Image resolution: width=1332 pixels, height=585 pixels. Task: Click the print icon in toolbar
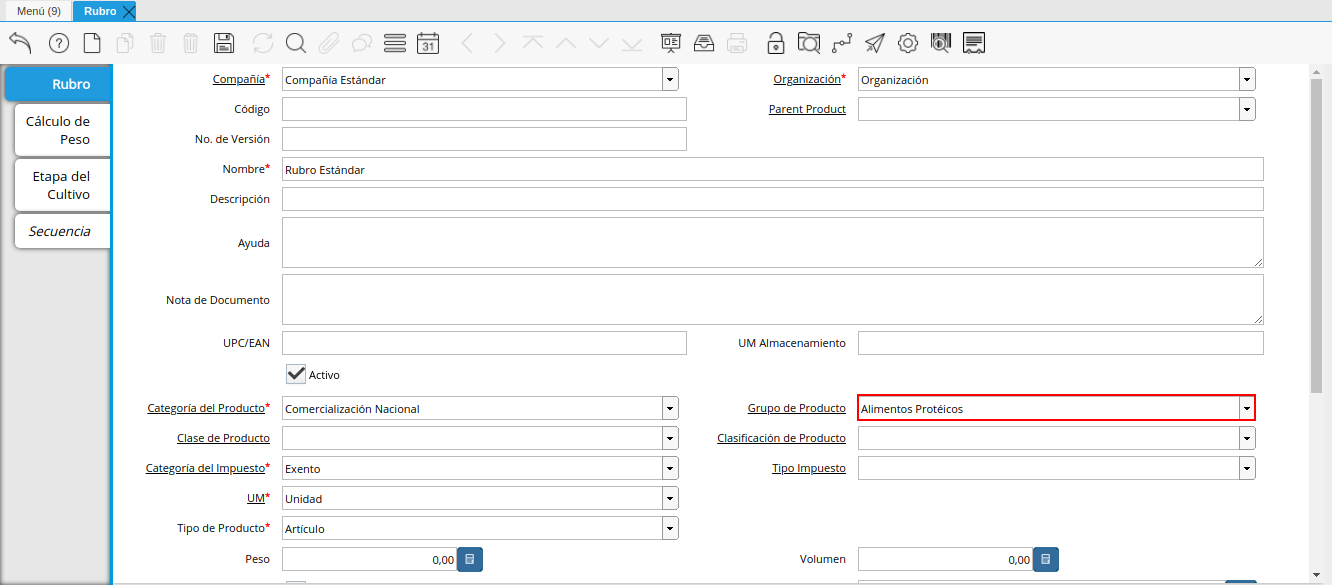point(737,43)
